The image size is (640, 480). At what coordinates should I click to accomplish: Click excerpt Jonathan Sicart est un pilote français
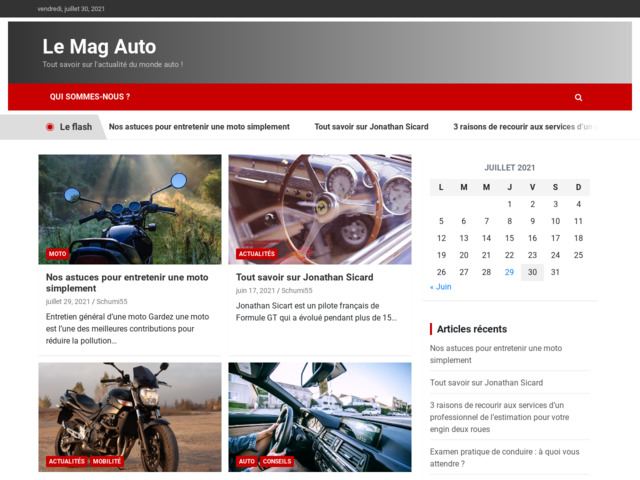click(316, 311)
